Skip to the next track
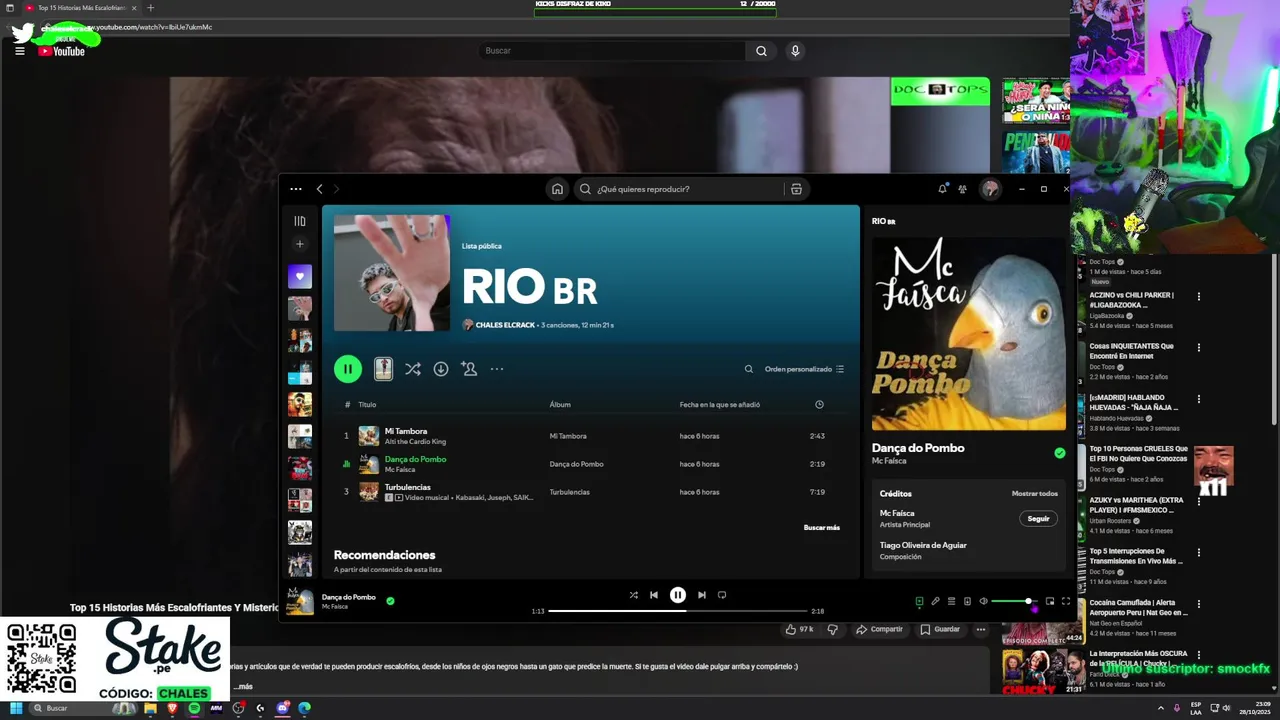The image size is (1280, 720). [702, 595]
